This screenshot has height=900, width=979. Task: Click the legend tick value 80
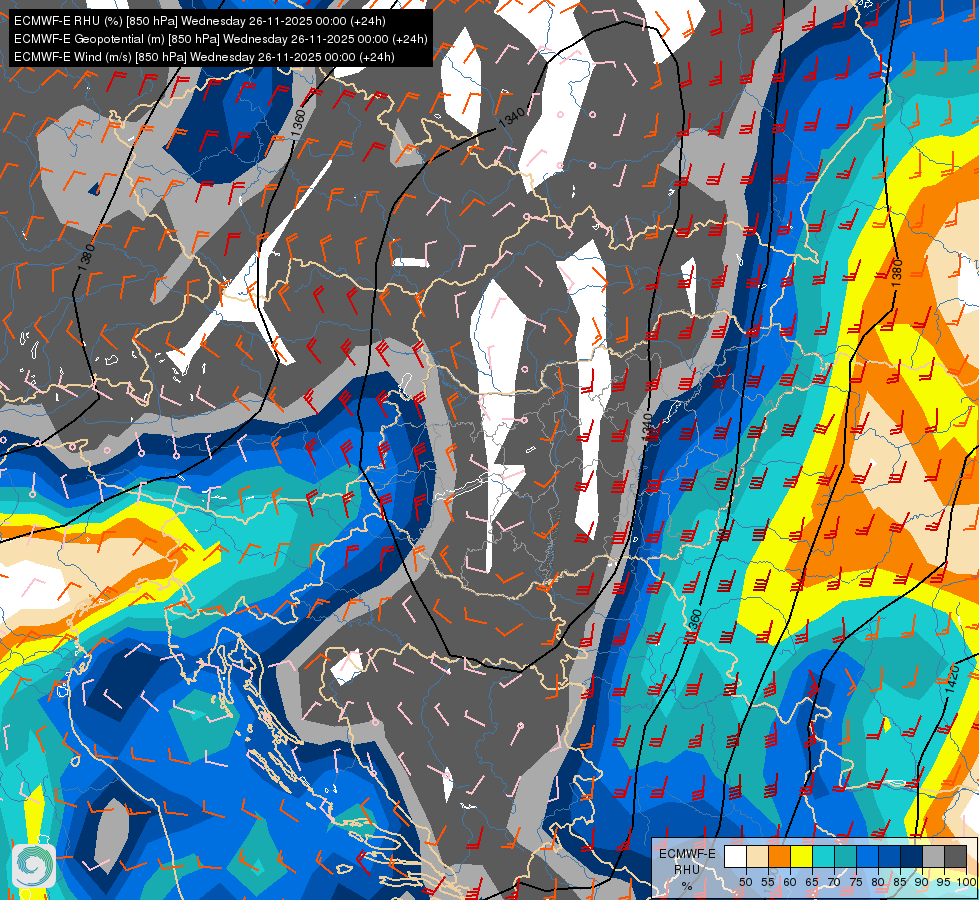coord(878,882)
